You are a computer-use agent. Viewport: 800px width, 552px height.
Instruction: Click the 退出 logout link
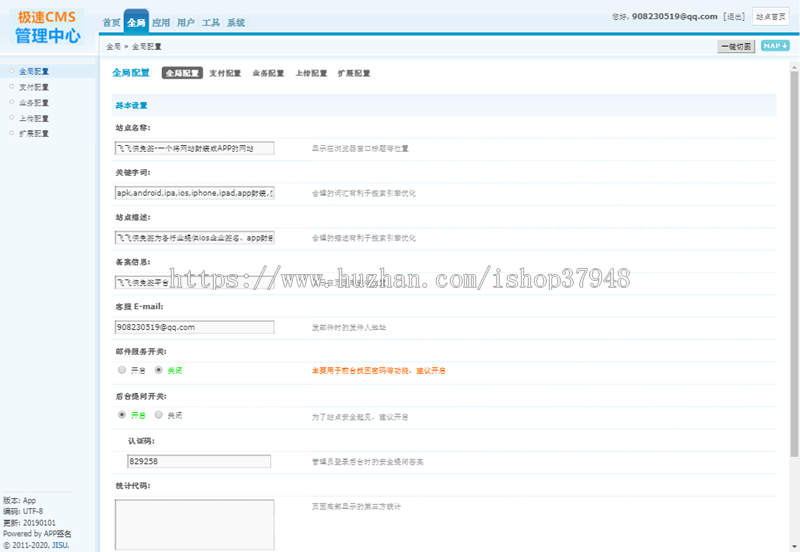point(735,17)
